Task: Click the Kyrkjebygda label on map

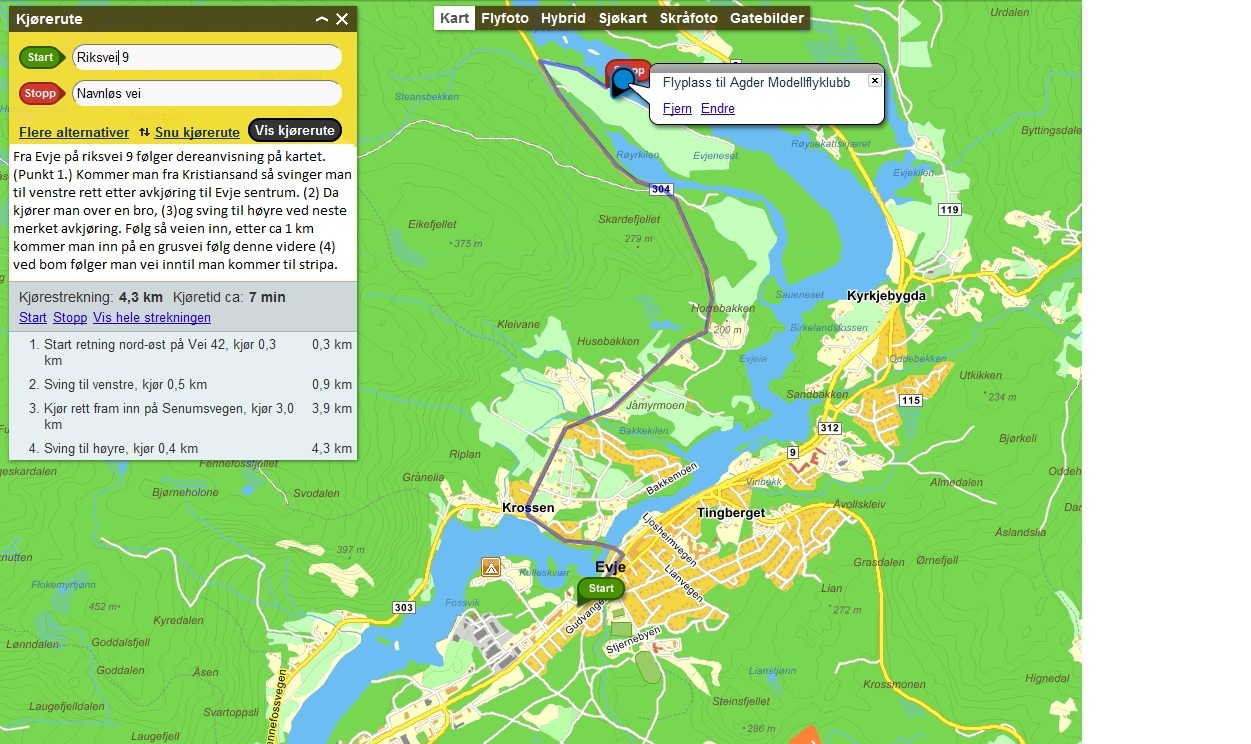Action: click(886, 296)
